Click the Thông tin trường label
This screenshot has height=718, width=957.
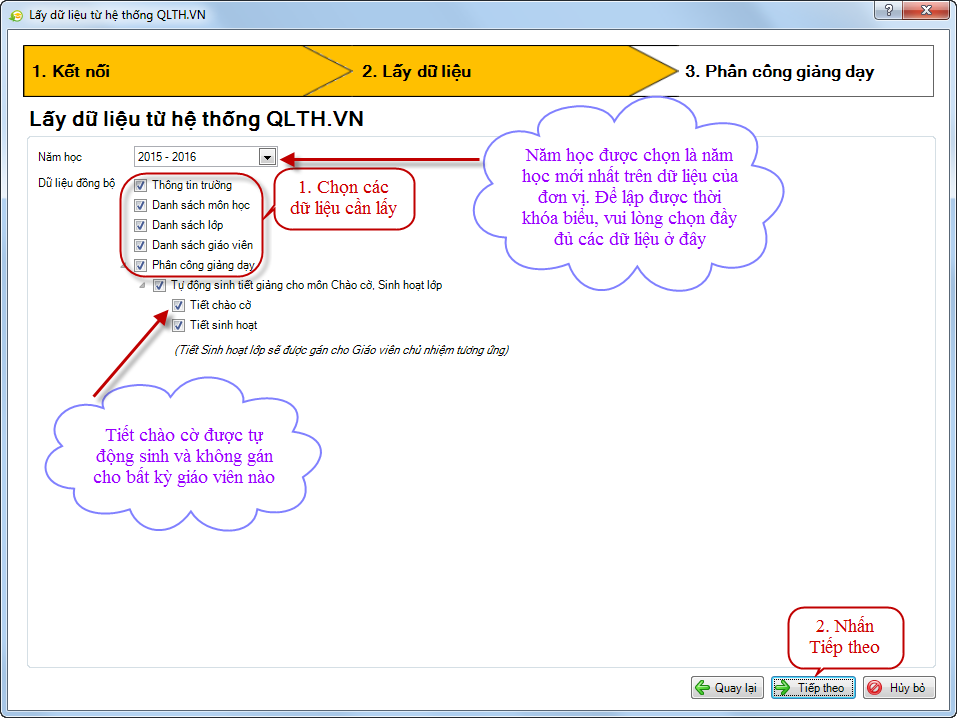pyautogui.click(x=192, y=185)
